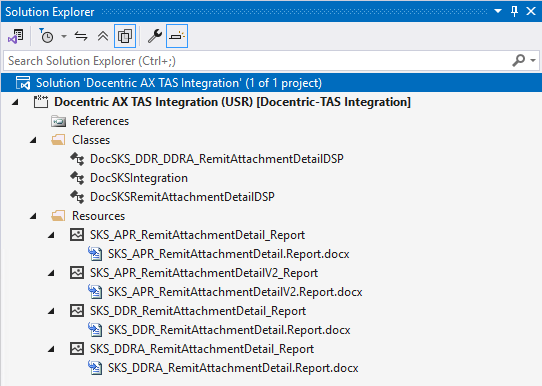Collapse SKS_APR_RemitAttachmentDetail_Report resource

coord(51,235)
